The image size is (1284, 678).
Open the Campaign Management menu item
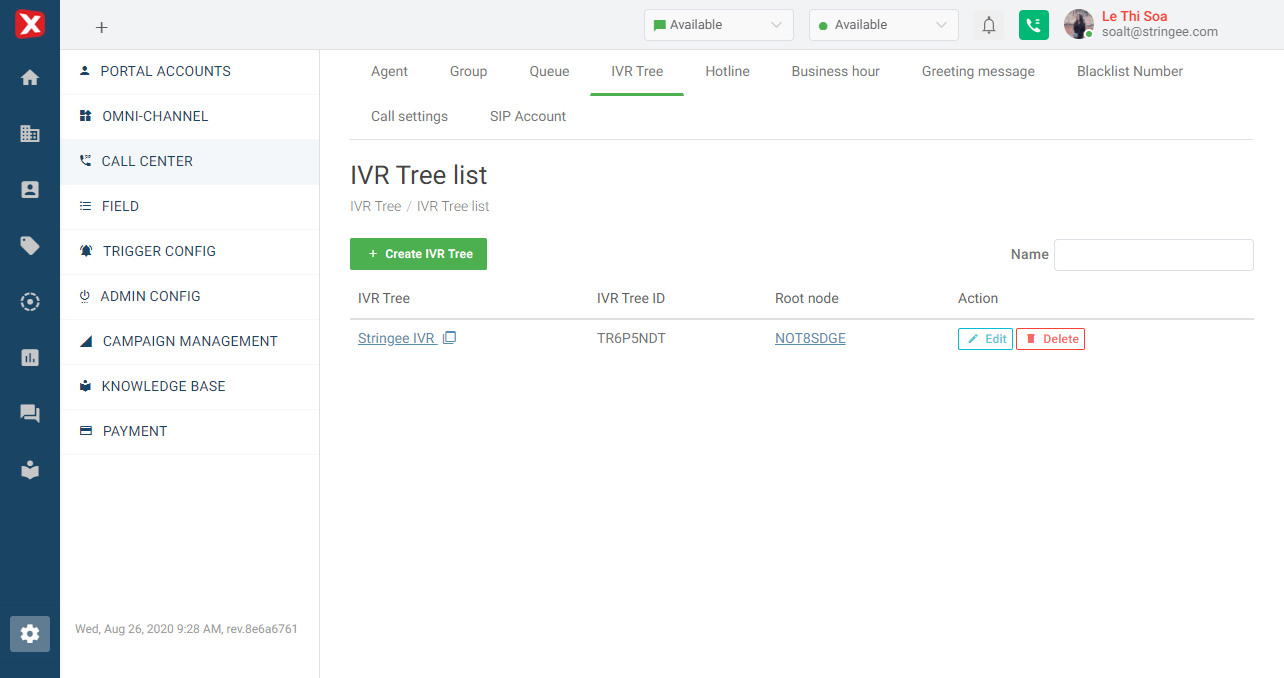[x=190, y=341]
